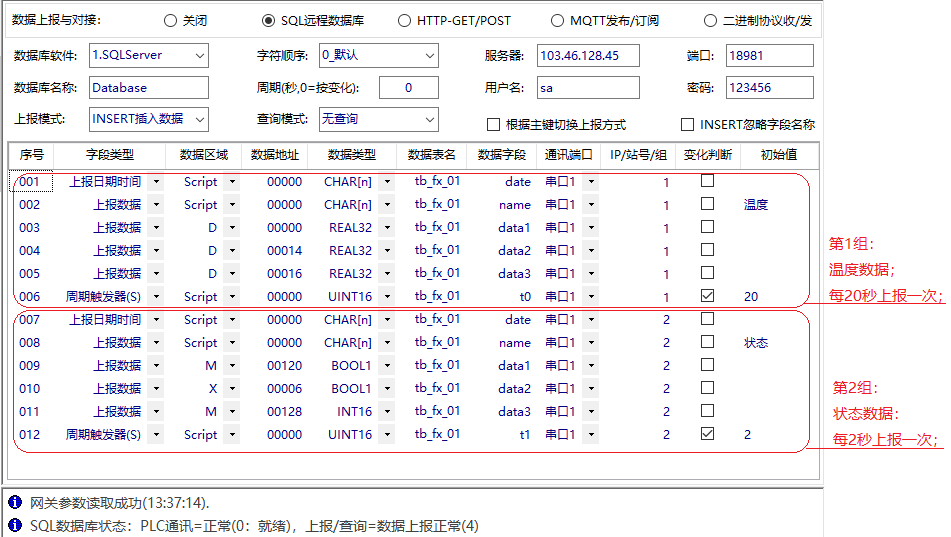Click the info icon beside 网关参数读取成功
This screenshot has height=537, width=951.
15,503
